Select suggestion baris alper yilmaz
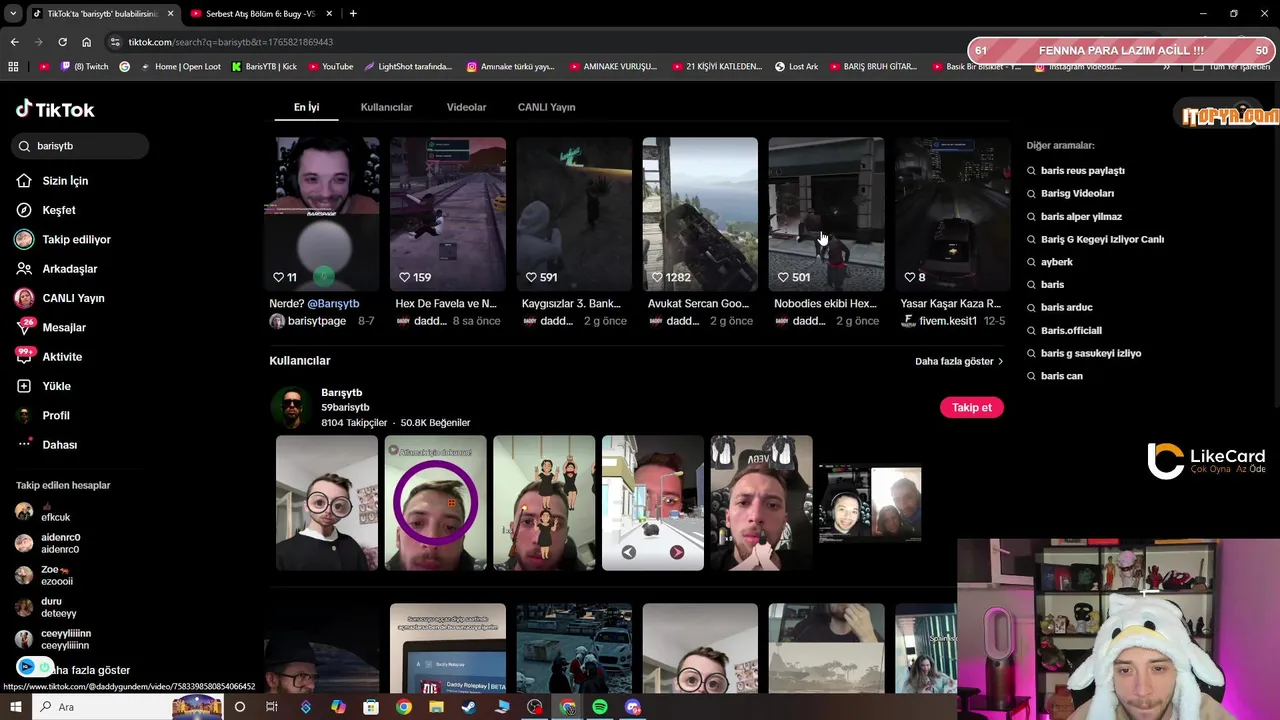Viewport: 1280px width, 720px height. 1081,216
